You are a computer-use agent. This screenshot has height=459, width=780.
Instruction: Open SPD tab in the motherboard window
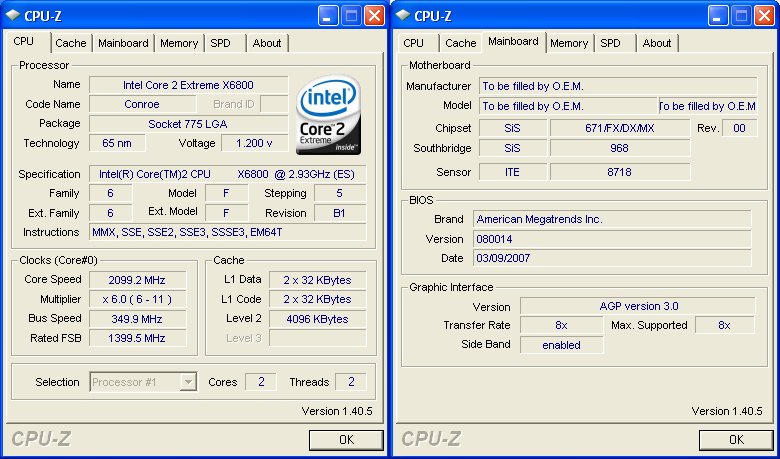point(610,43)
